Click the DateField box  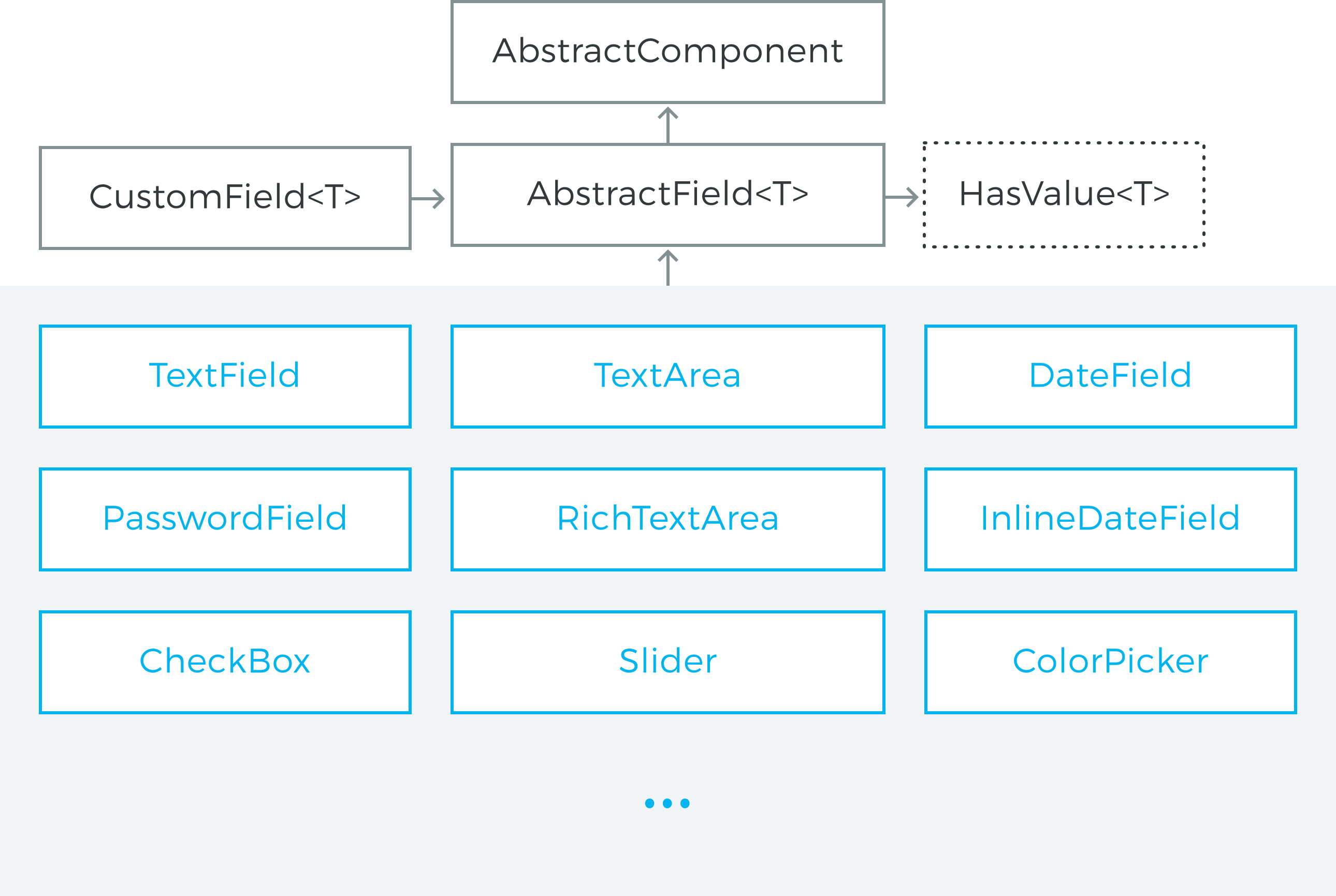pos(1110,377)
